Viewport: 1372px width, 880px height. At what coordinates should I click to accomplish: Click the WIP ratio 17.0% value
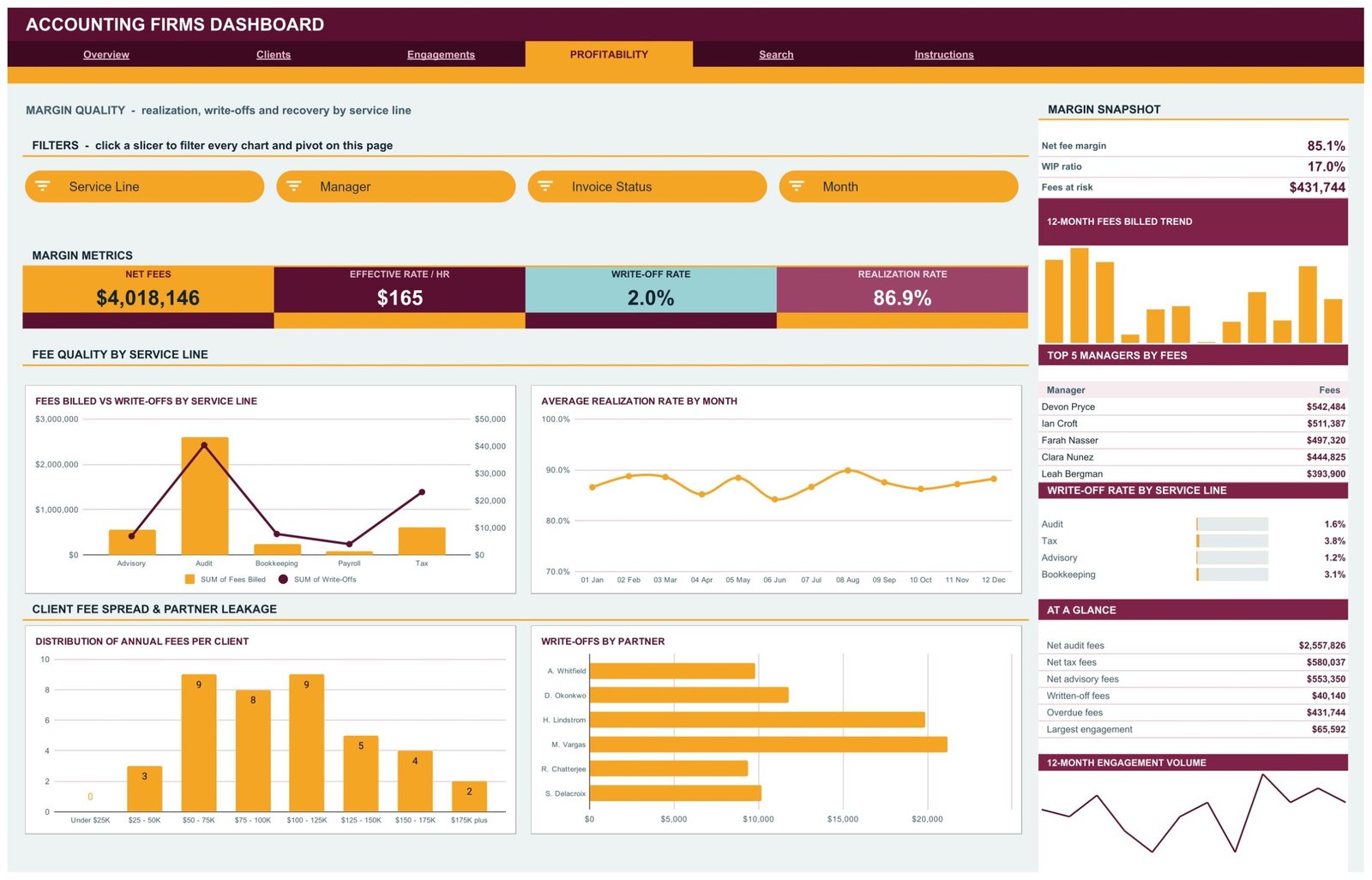[1326, 166]
